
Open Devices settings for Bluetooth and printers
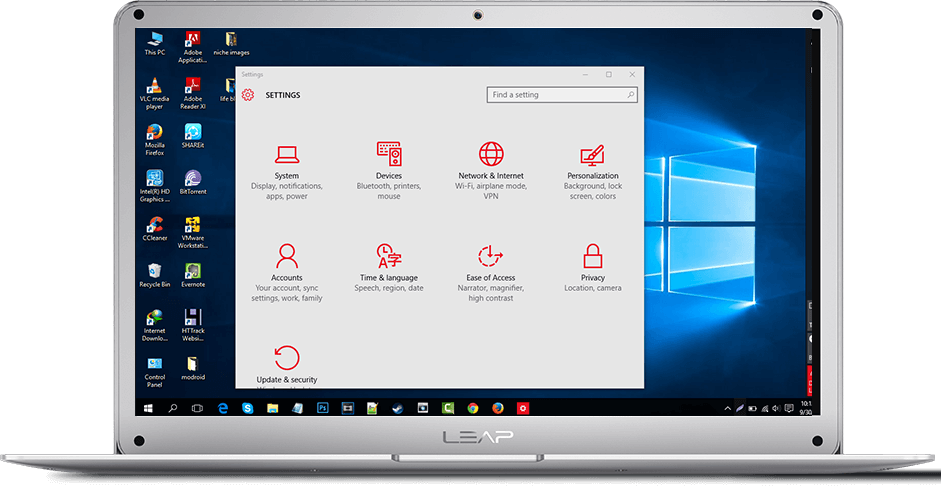pos(389,172)
